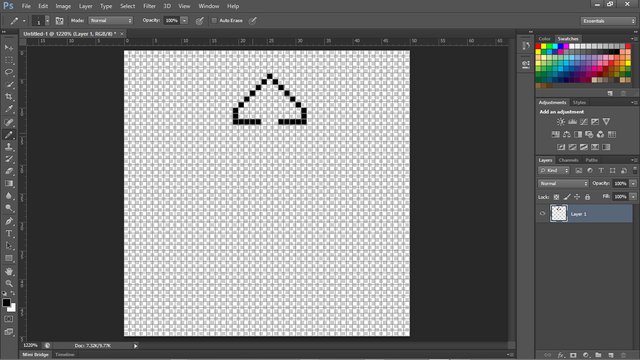Open the File menu
Image resolution: width=640 pixels, height=360 pixels.
(x=26, y=6)
